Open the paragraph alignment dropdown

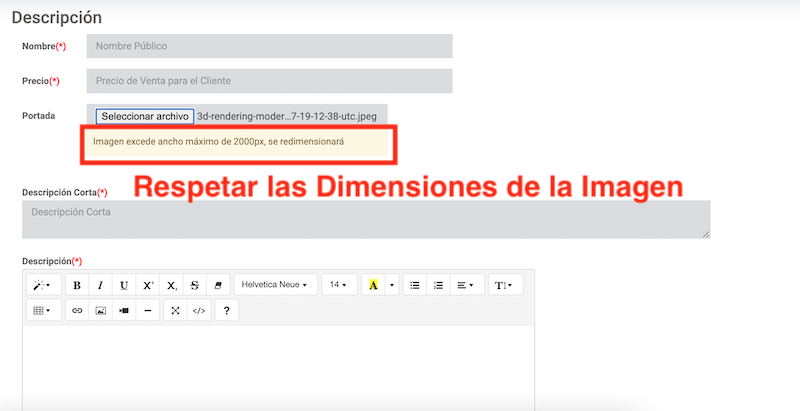pyautogui.click(x=468, y=285)
